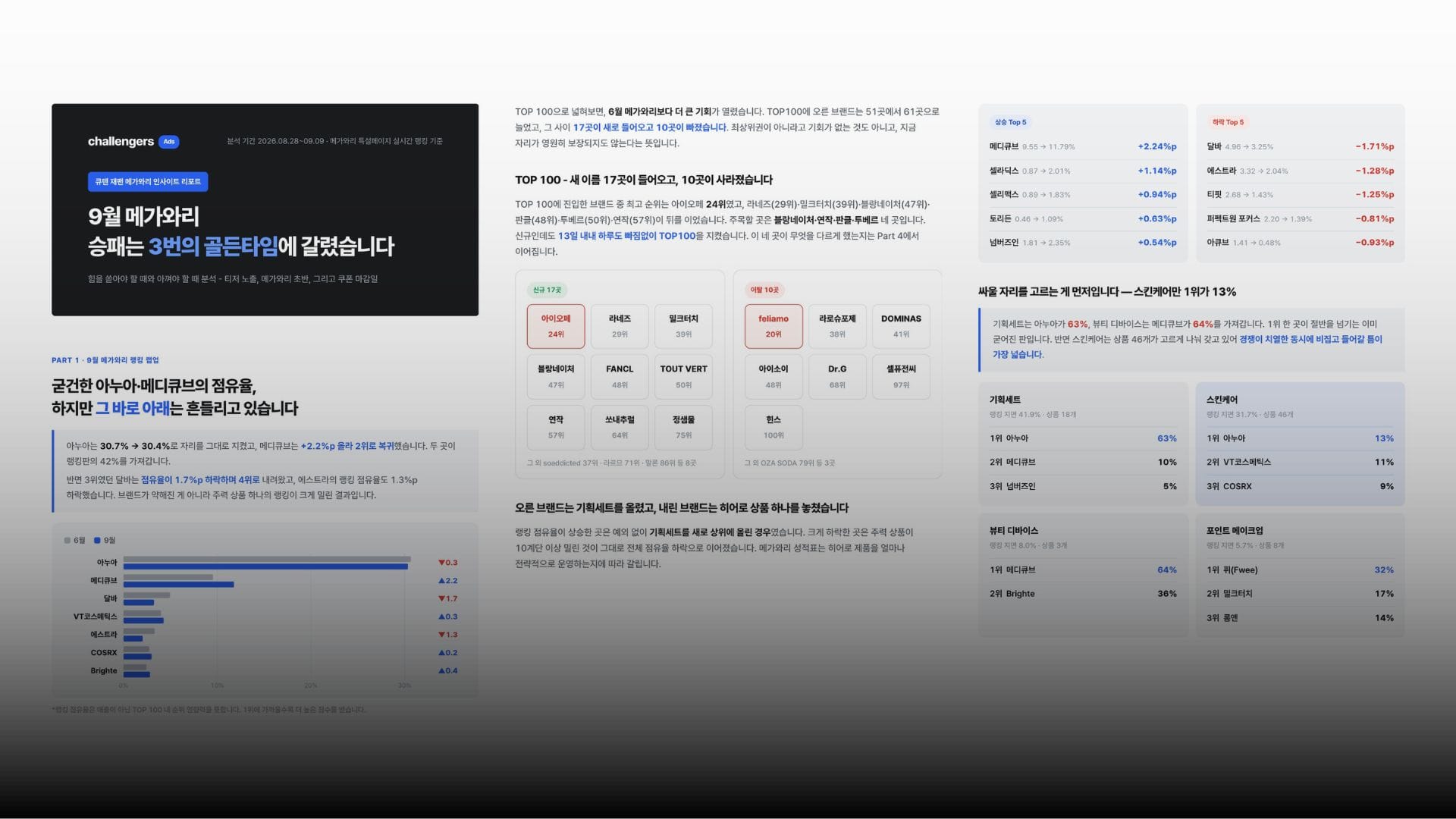Click the 메디큐브 +2.24%p row
The image size is (1456, 819).
pyautogui.click(x=1083, y=147)
